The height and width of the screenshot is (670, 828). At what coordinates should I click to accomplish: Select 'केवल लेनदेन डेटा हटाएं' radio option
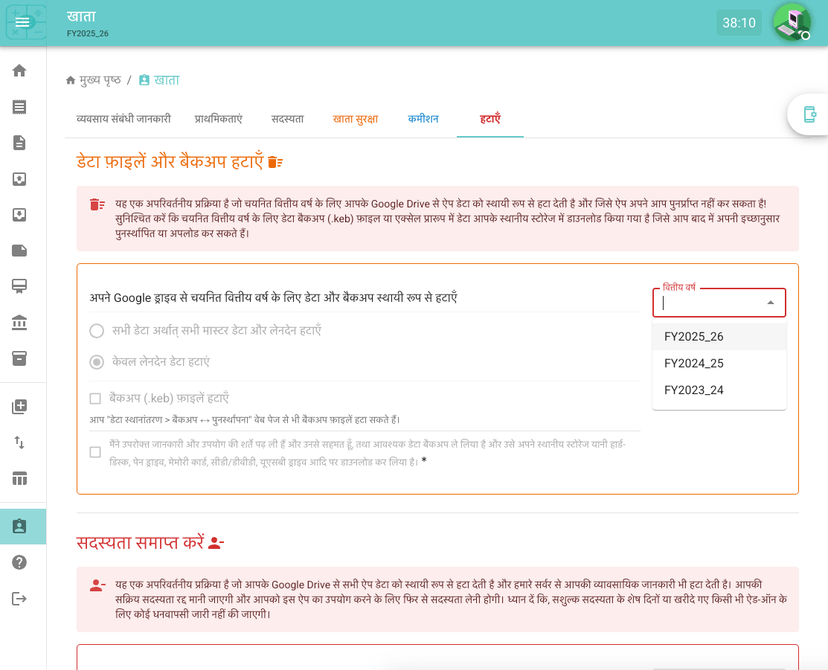coord(97,362)
